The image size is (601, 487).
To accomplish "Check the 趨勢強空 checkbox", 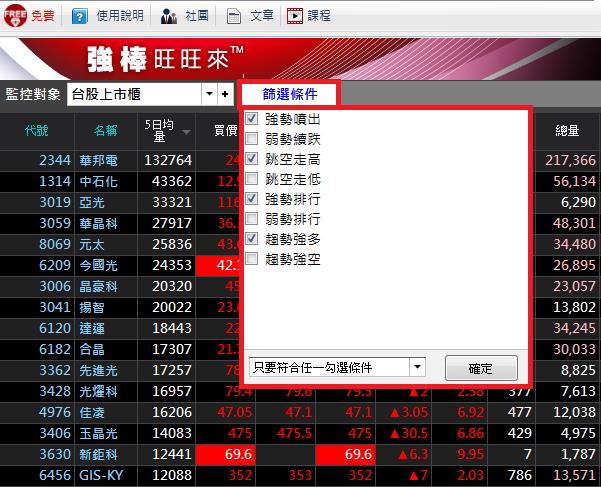I will point(251,259).
